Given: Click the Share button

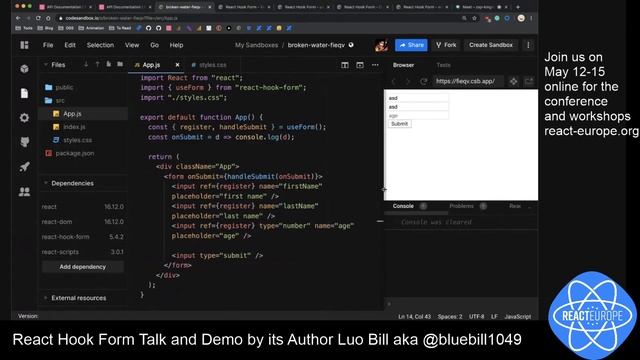Looking at the screenshot, I should click(411, 45).
